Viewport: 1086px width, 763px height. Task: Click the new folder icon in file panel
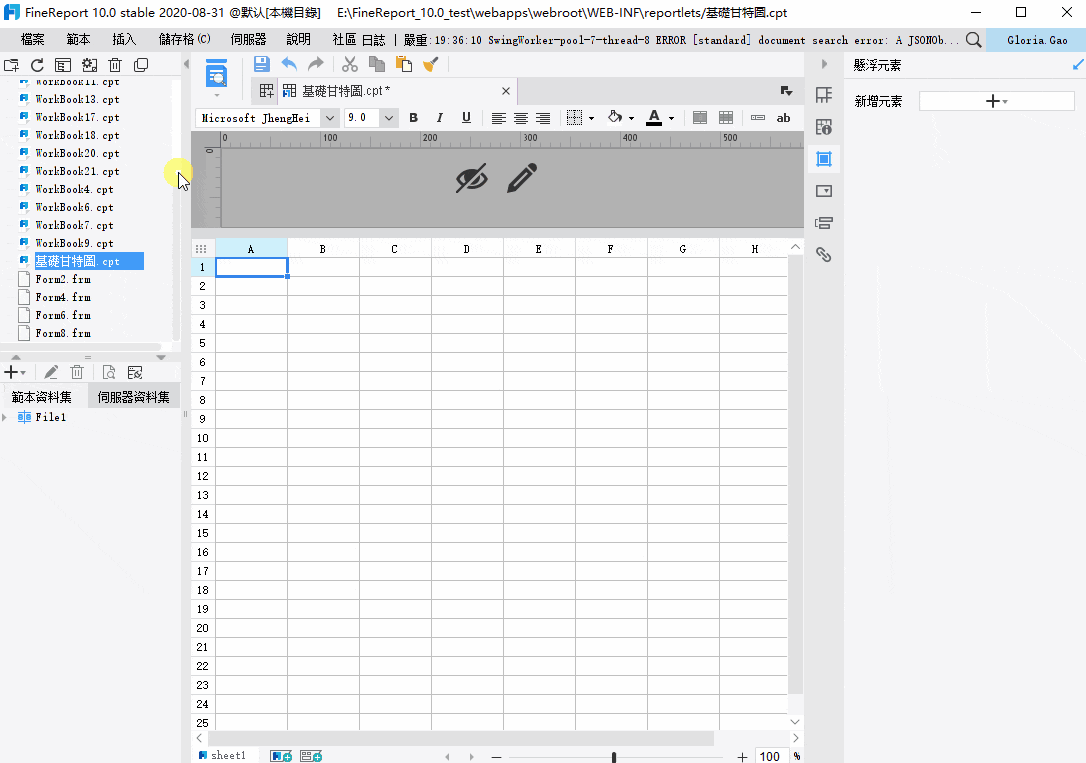pos(12,65)
